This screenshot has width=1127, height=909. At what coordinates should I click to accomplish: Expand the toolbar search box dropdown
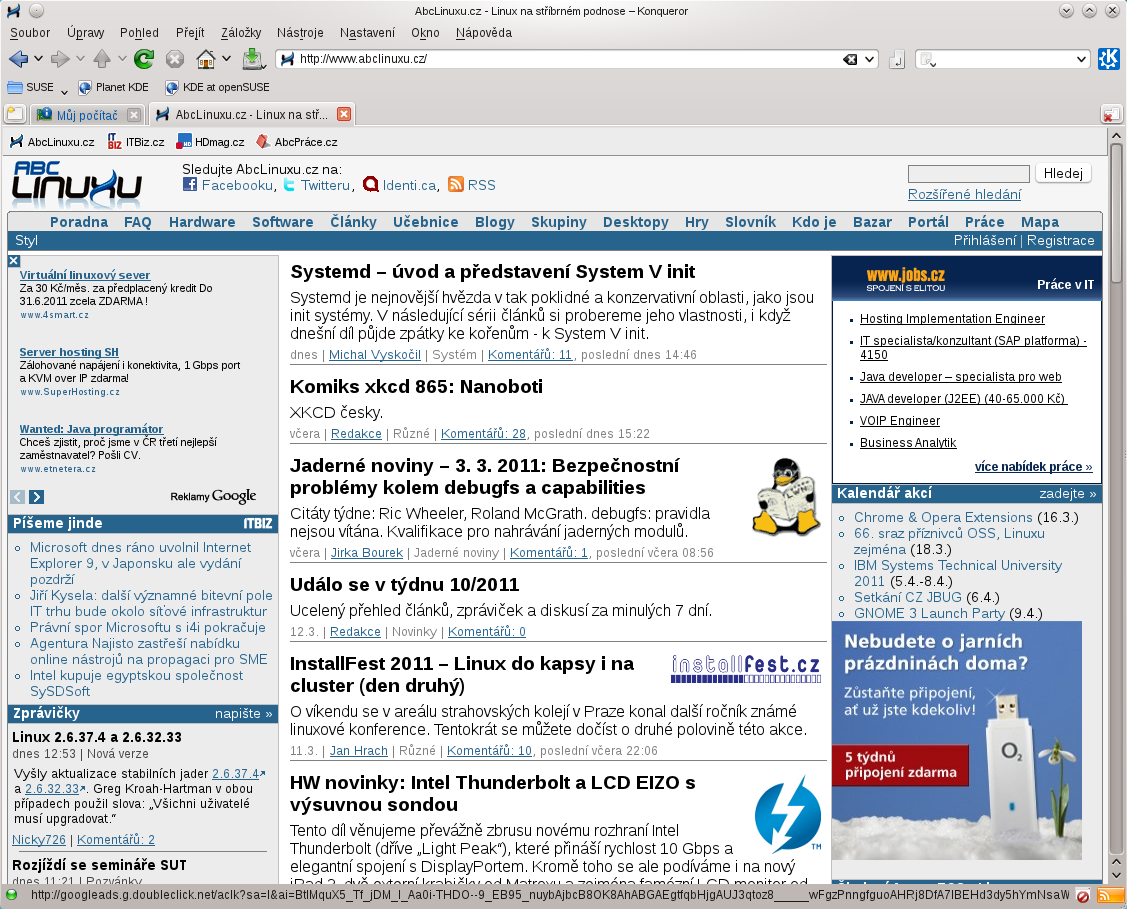[1081, 59]
